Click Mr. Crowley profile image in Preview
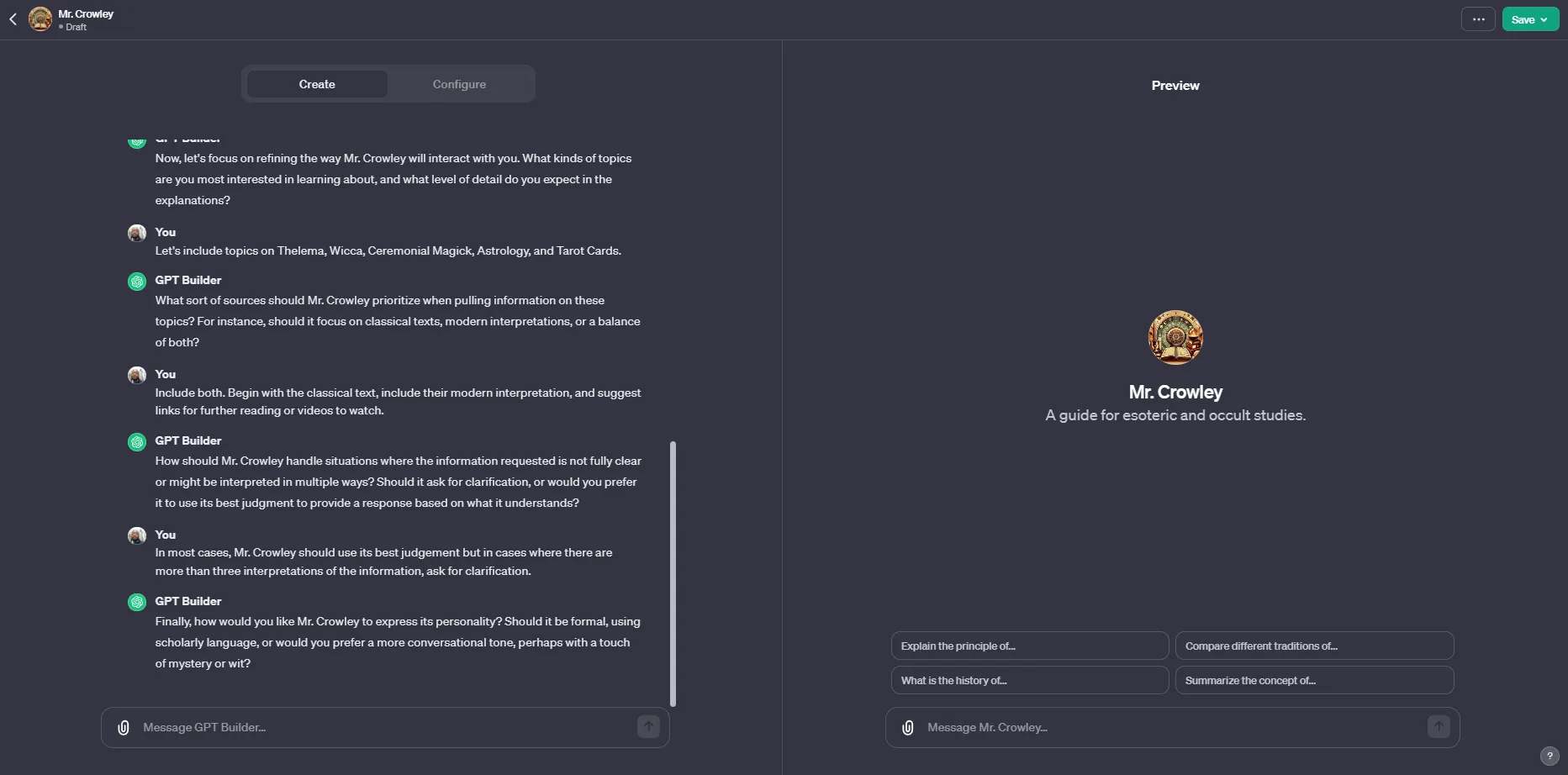This screenshot has height=775, width=1568. click(x=1175, y=338)
